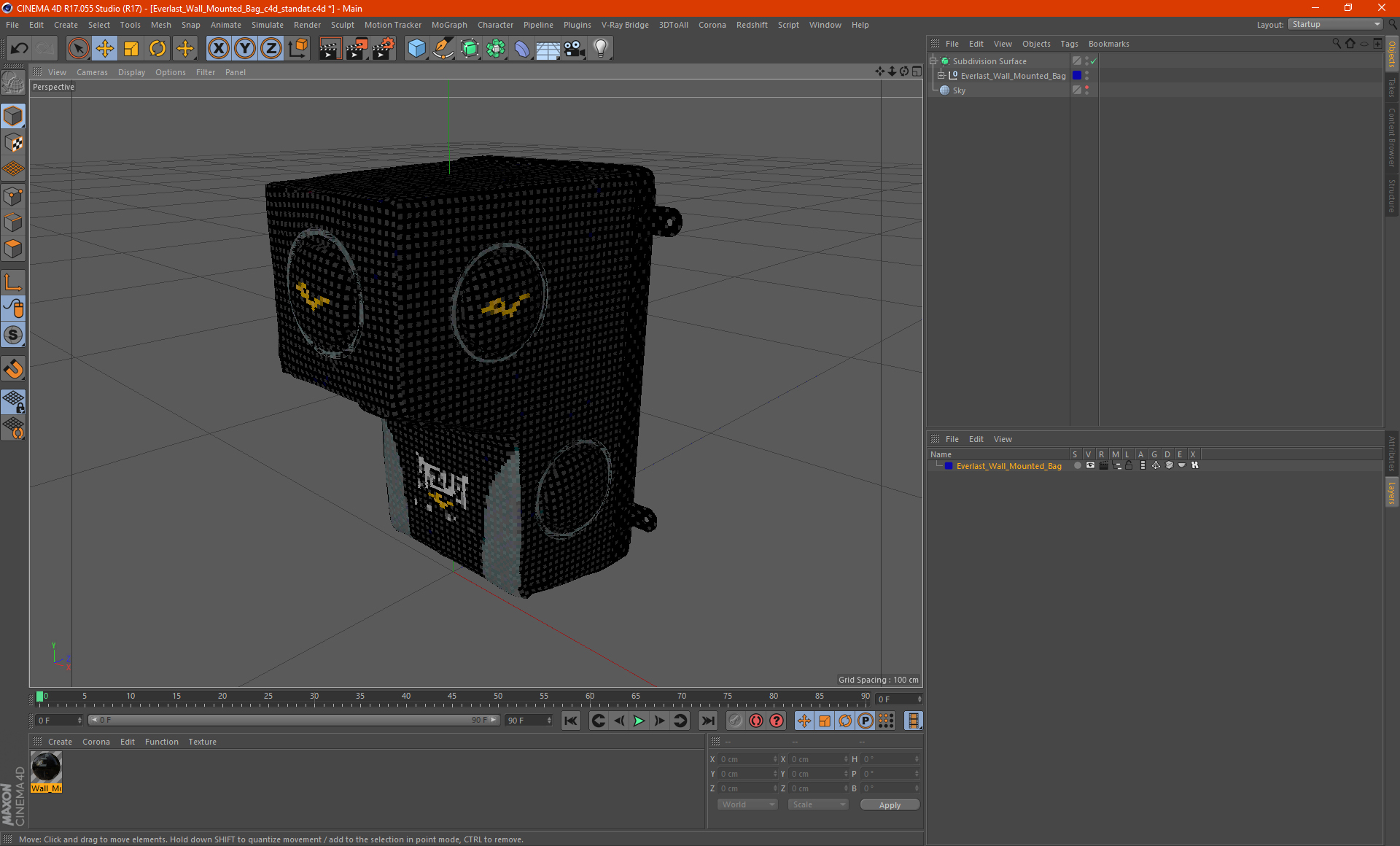Activate the Move tool
The image size is (1400, 846).
click(x=105, y=49)
